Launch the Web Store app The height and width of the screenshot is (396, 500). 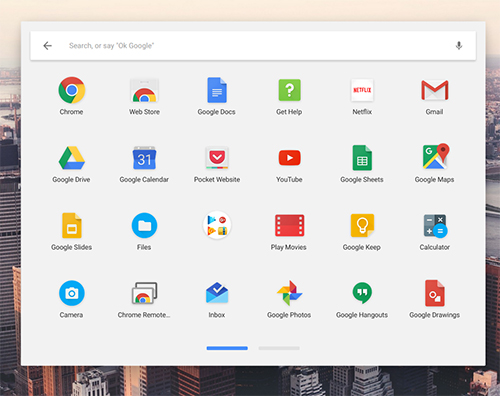pos(144,90)
